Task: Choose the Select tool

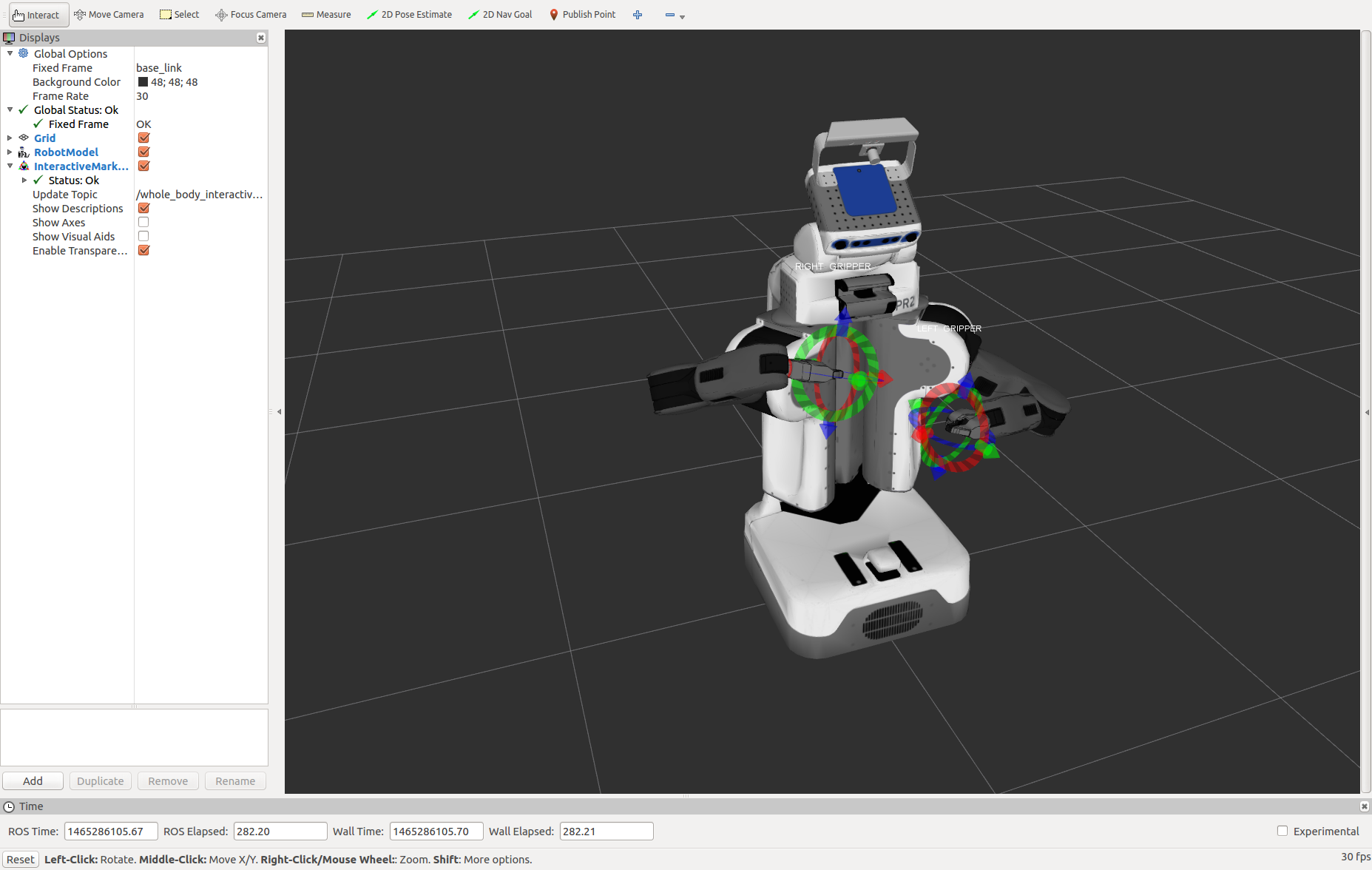Action: point(180,15)
